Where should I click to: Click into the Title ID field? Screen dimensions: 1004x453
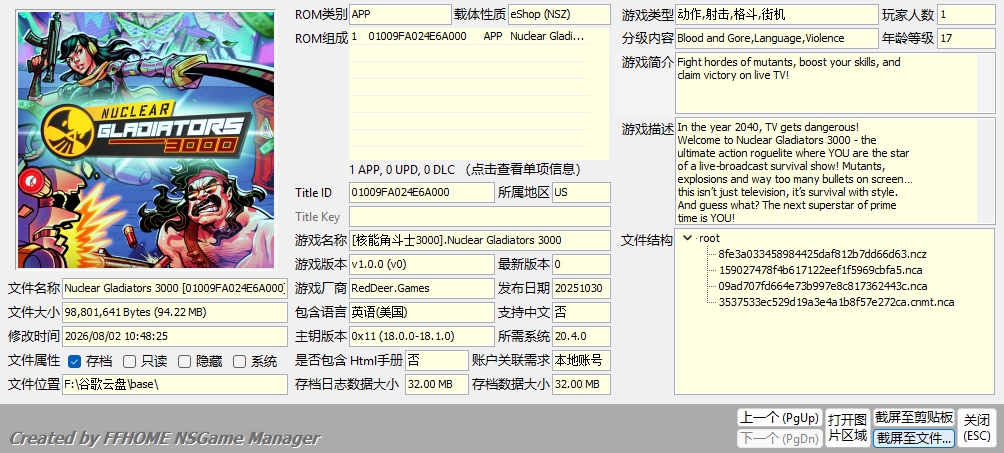(422, 192)
